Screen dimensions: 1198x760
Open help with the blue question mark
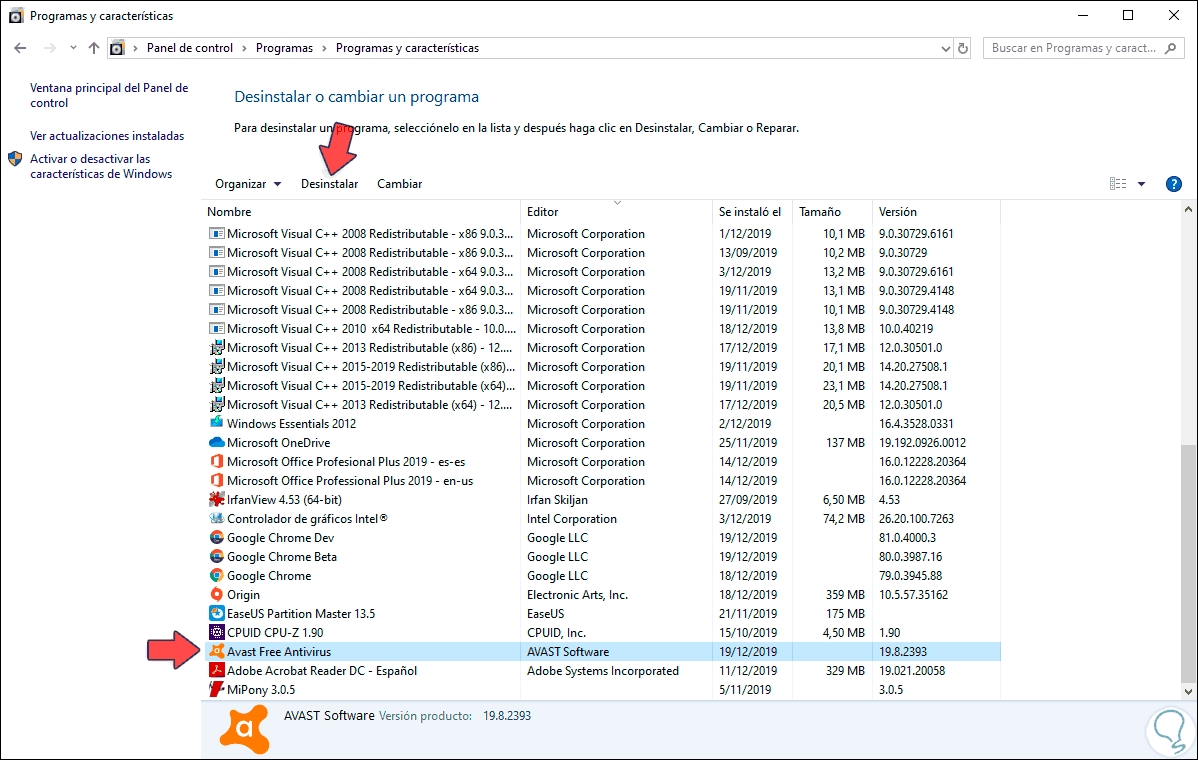click(1174, 184)
